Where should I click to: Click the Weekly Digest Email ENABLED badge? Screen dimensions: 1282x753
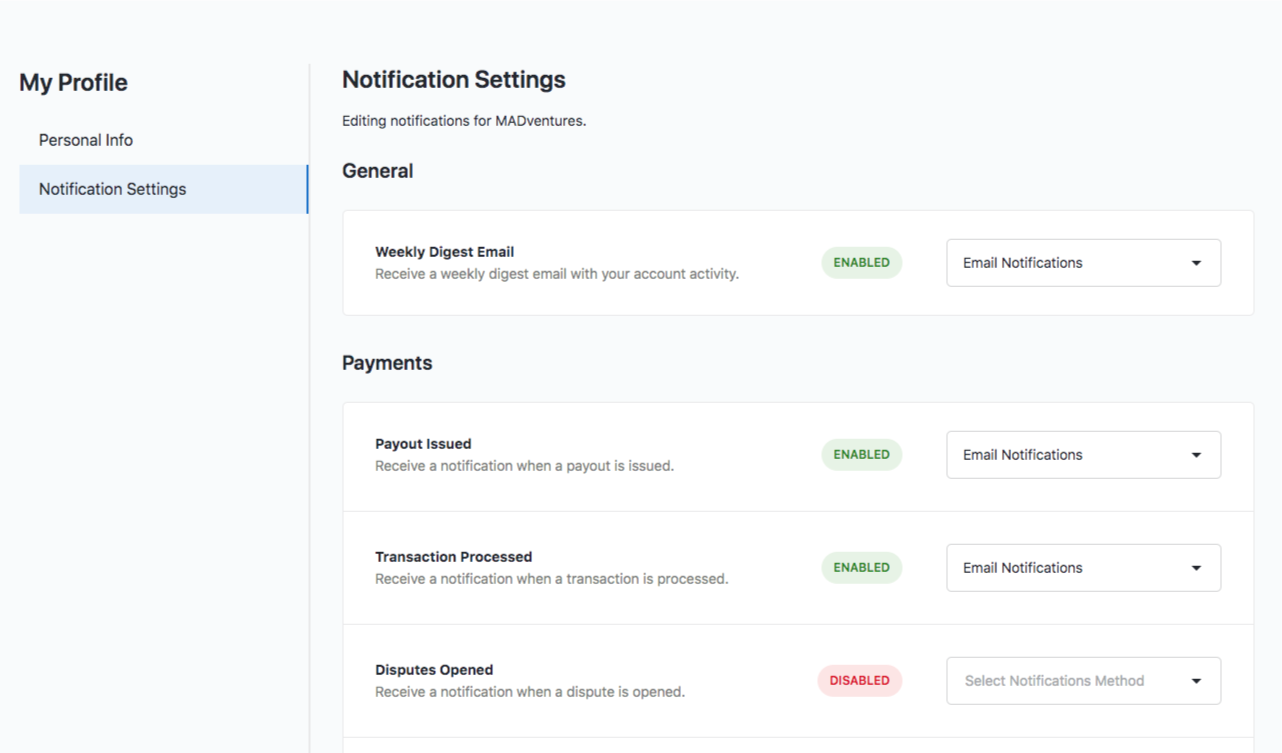tap(861, 263)
